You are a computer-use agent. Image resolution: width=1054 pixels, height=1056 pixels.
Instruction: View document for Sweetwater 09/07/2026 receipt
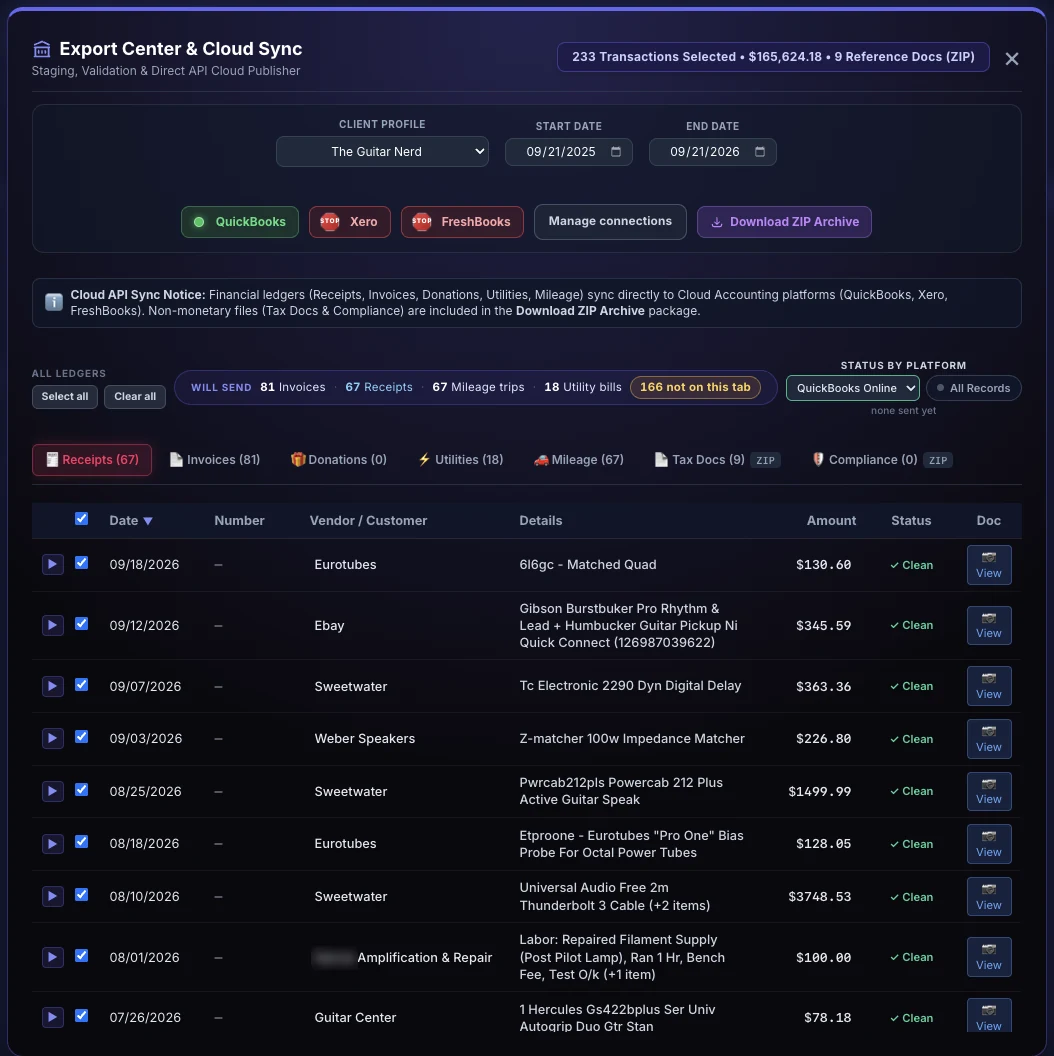[989, 686]
